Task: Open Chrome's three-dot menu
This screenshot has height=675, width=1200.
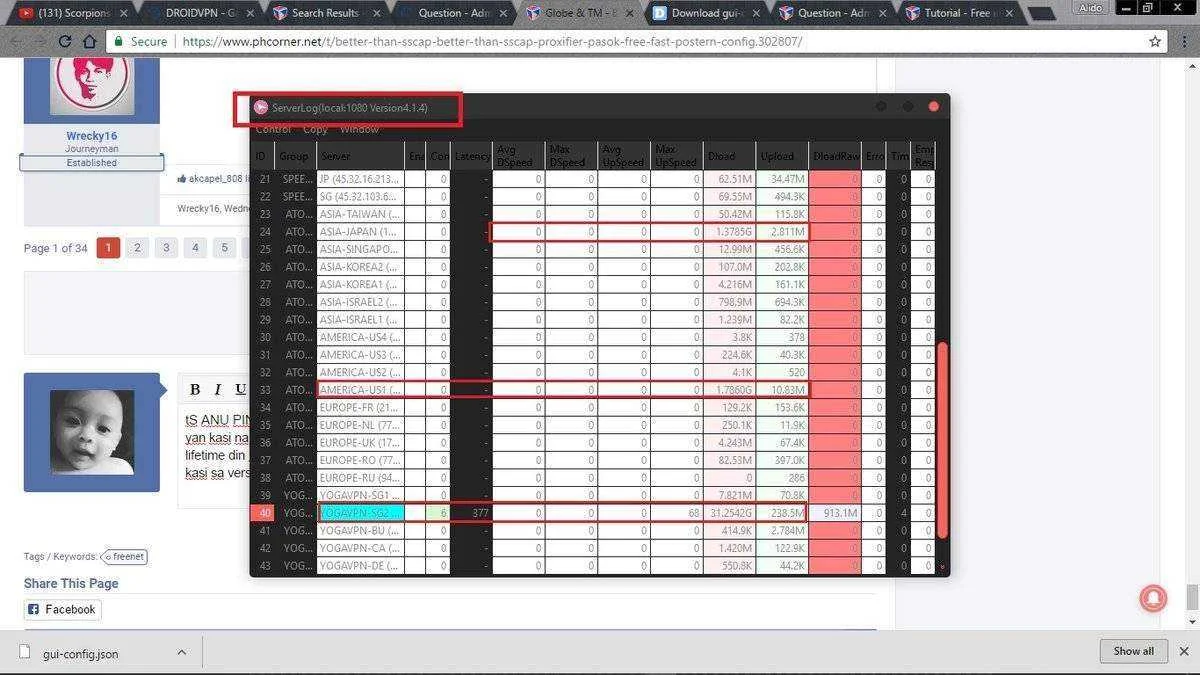Action: coord(1183,42)
